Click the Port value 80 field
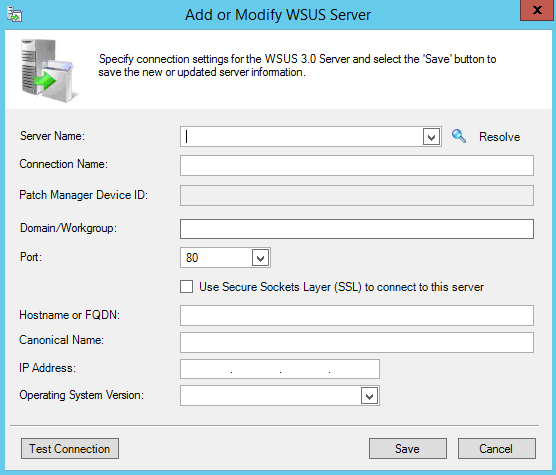The image size is (556, 475). (216, 258)
